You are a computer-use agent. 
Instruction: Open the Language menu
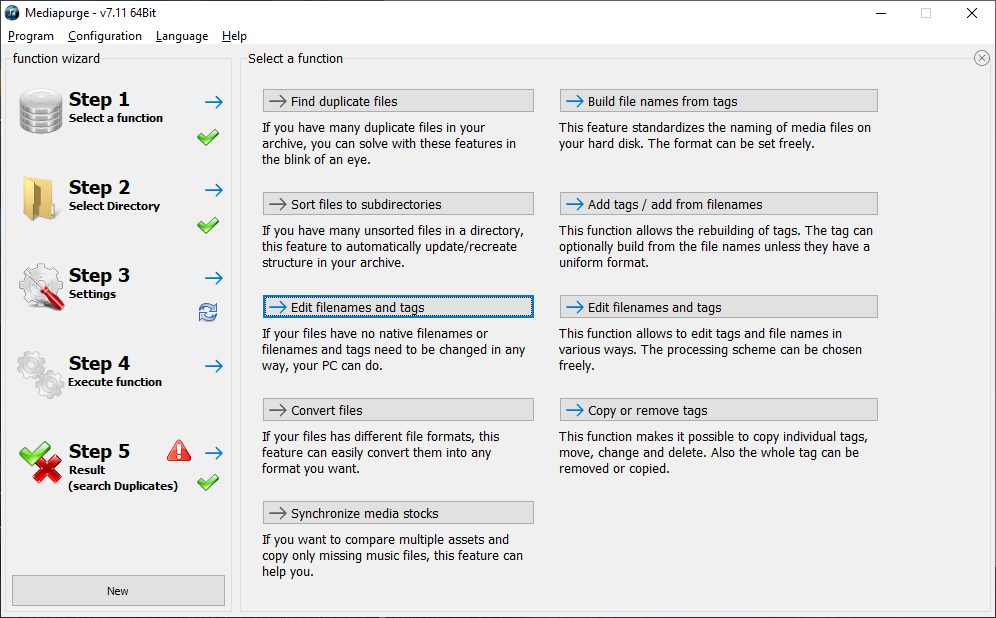pos(182,36)
